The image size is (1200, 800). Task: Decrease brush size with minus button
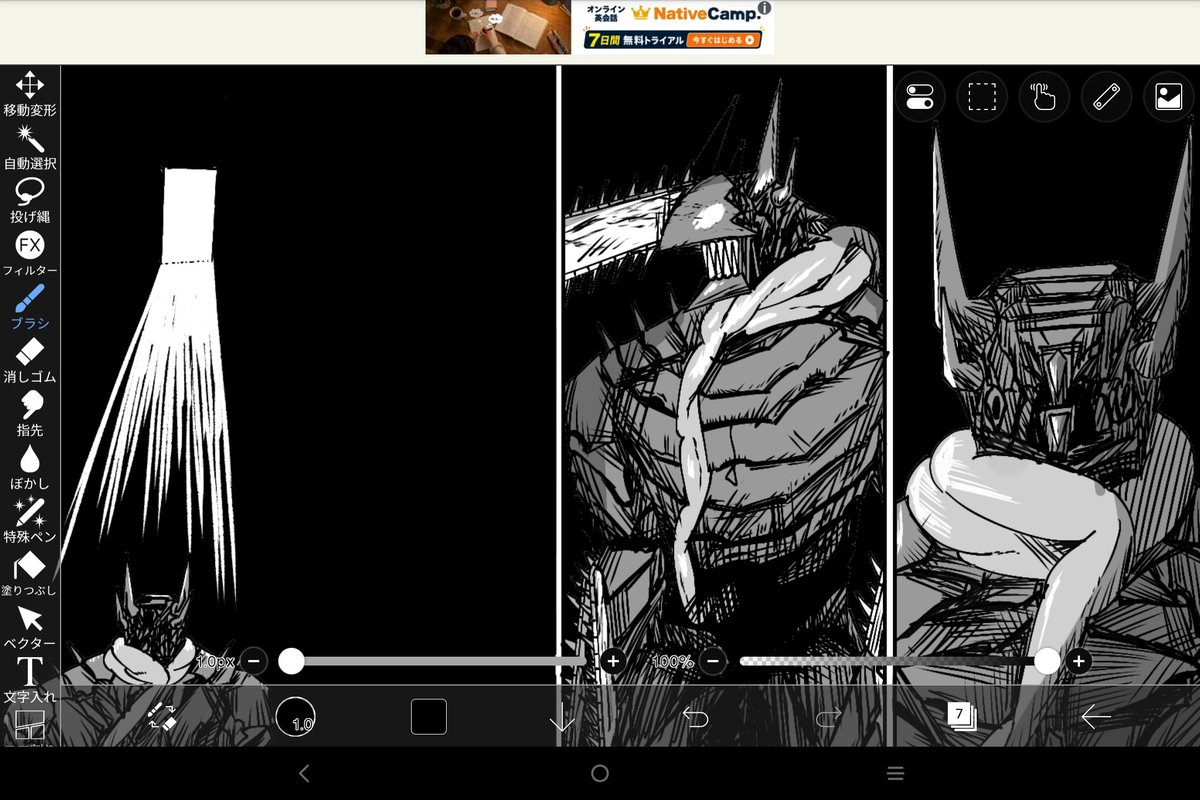pos(254,661)
